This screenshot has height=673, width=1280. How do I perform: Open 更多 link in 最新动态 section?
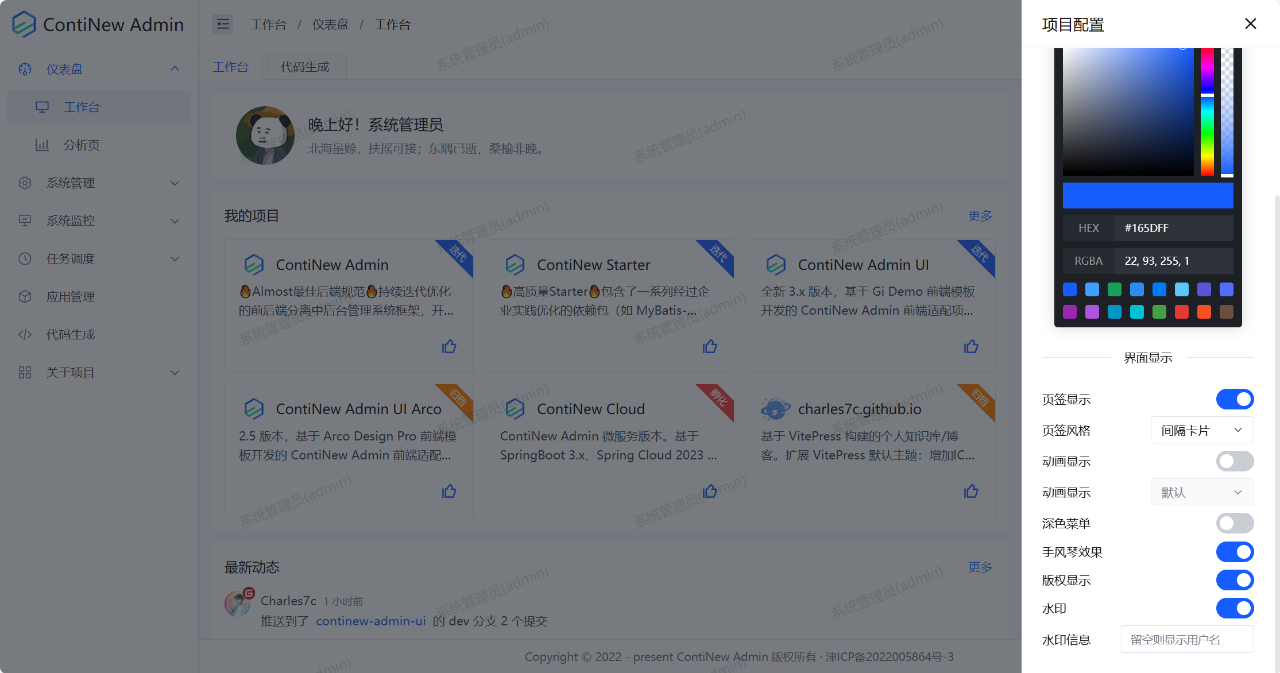(980, 568)
